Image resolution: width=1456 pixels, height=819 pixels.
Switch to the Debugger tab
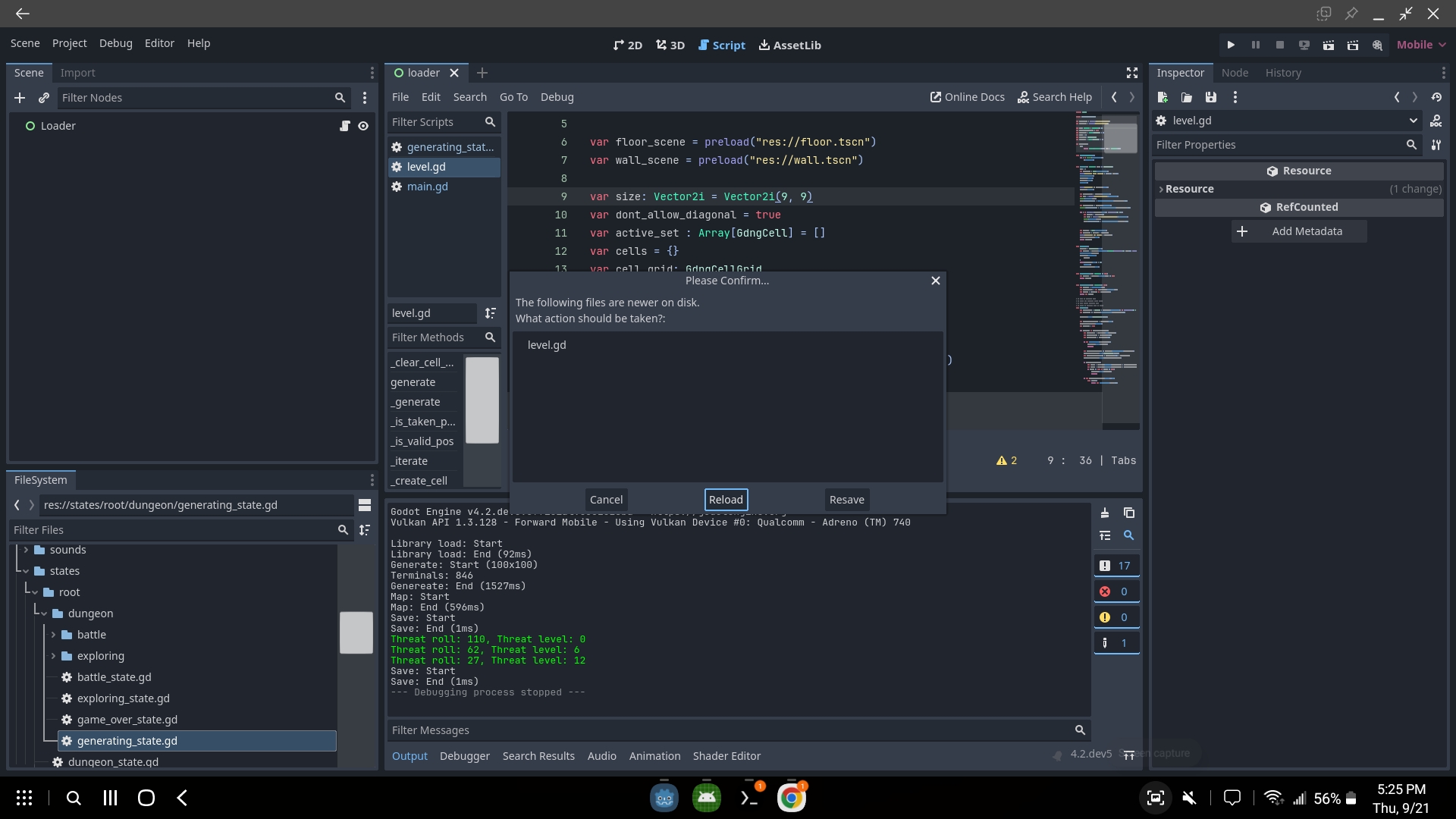(x=465, y=756)
